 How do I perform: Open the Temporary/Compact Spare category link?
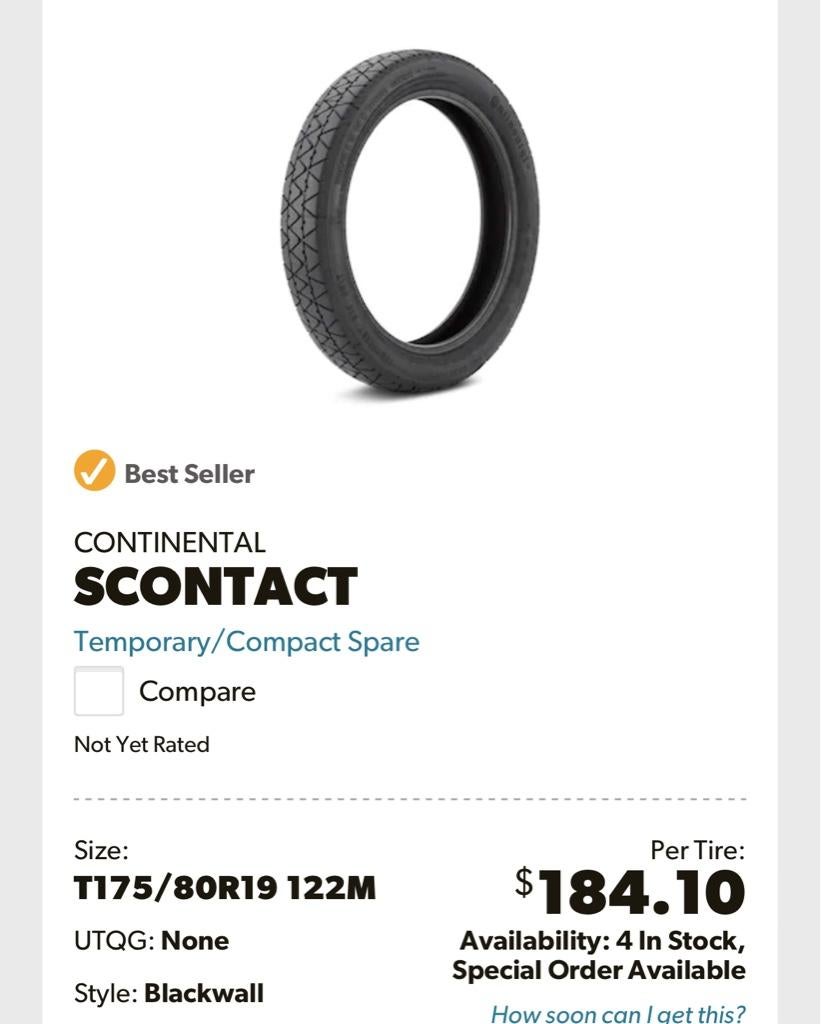247,641
